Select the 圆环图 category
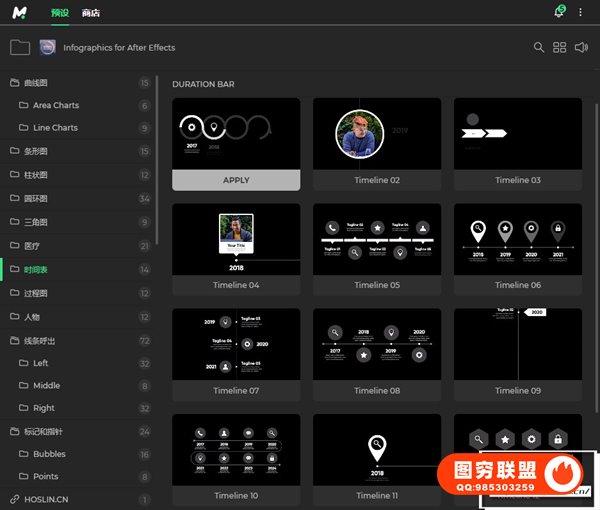 tap(36, 198)
